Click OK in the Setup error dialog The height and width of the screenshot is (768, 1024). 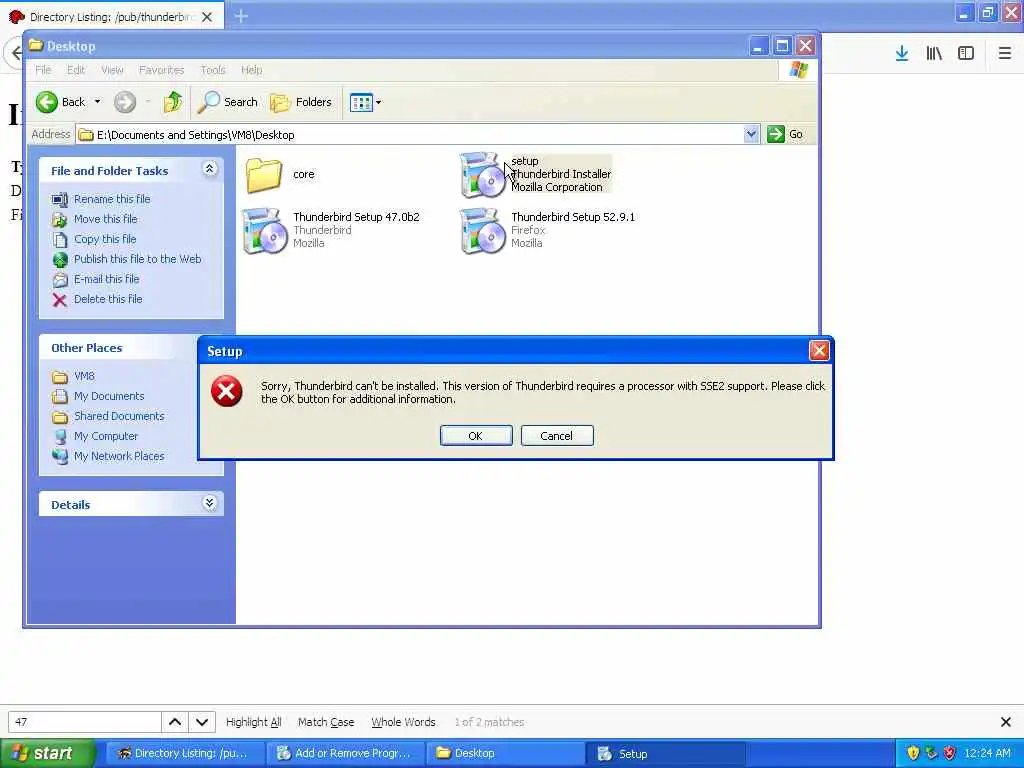click(x=476, y=436)
